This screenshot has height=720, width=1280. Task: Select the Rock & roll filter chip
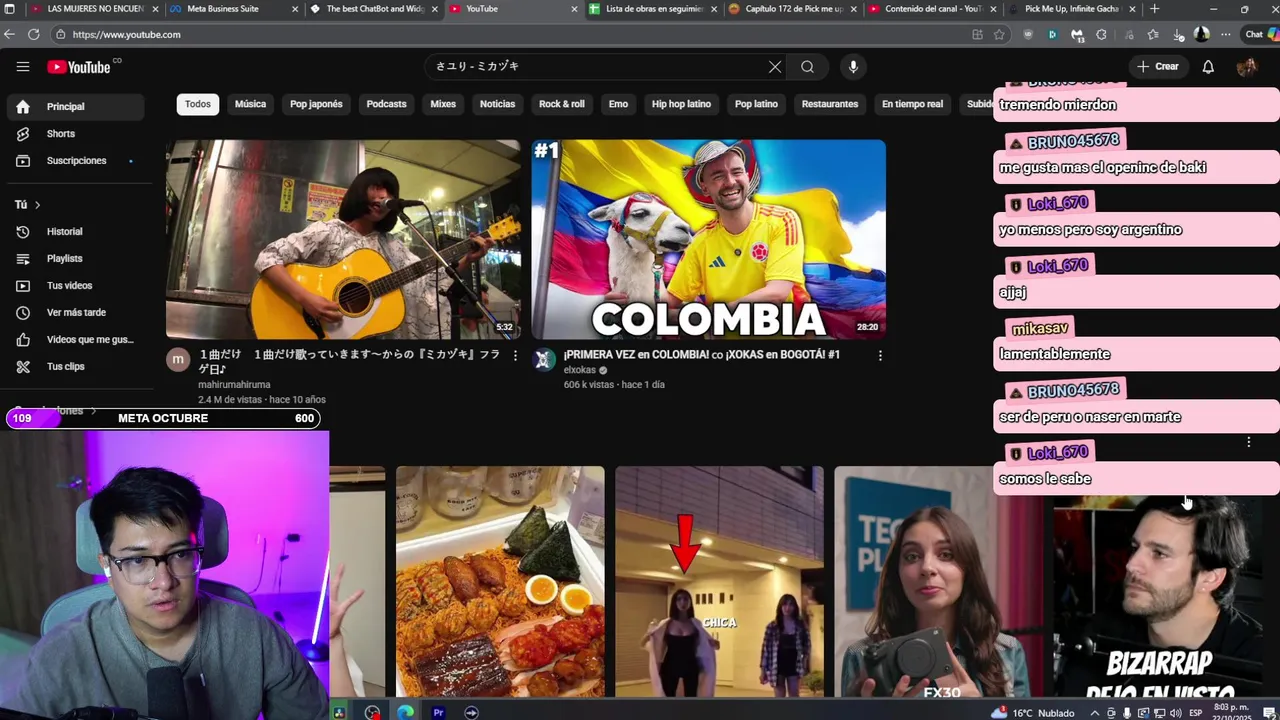pos(562,104)
